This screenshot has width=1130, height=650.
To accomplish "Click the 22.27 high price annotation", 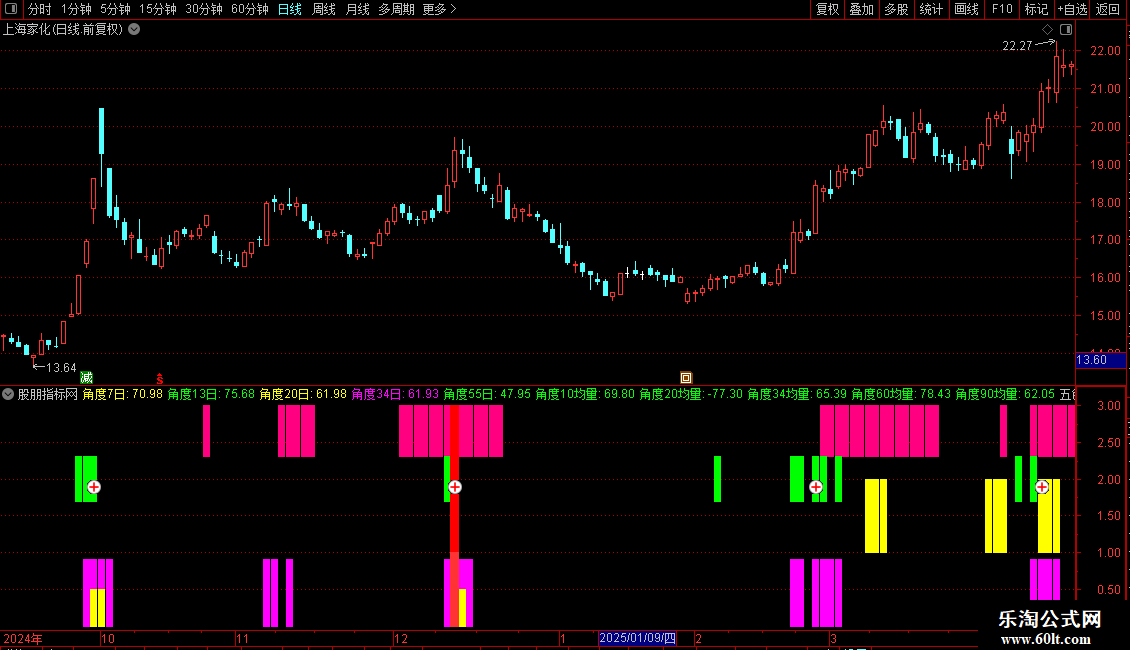I will click(1018, 45).
